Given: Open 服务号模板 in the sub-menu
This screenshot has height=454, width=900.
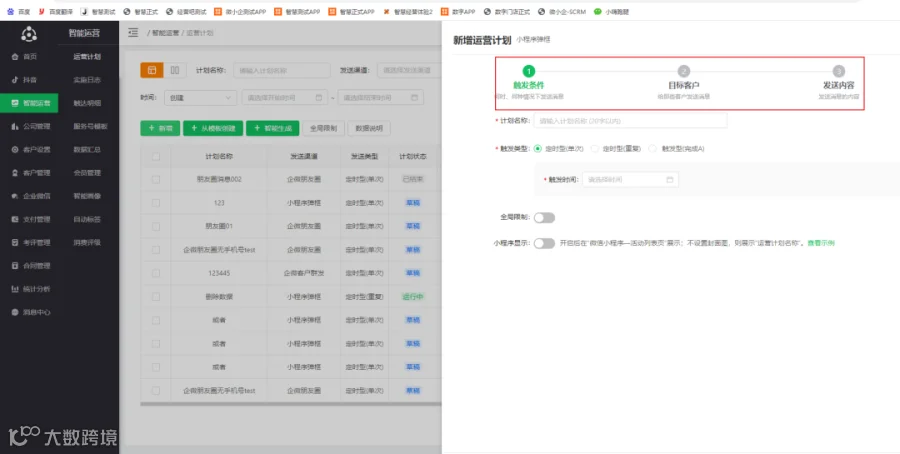Looking at the screenshot, I should (x=90, y=126).
